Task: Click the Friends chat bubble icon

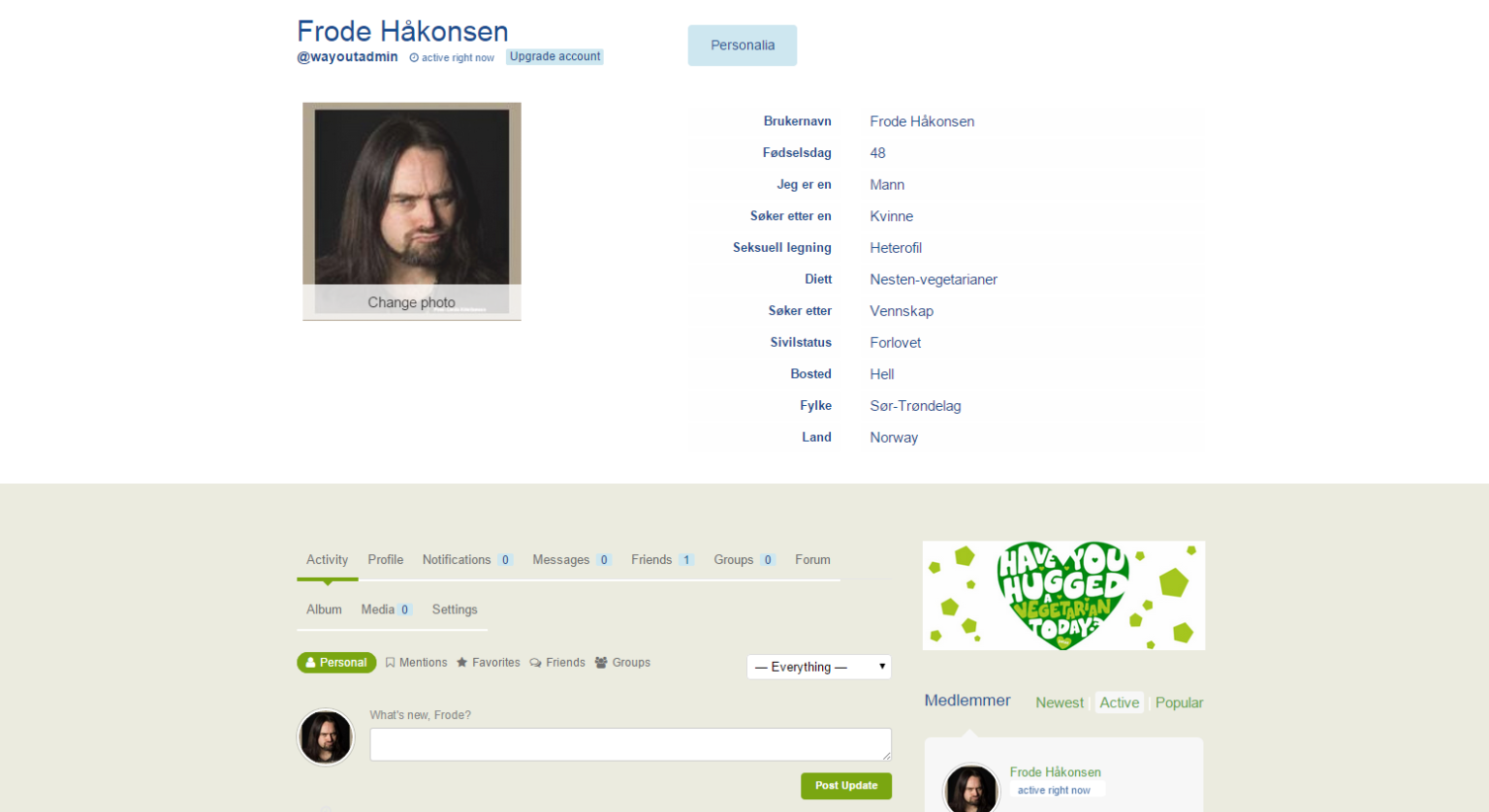Action: (x=535, y=663)
